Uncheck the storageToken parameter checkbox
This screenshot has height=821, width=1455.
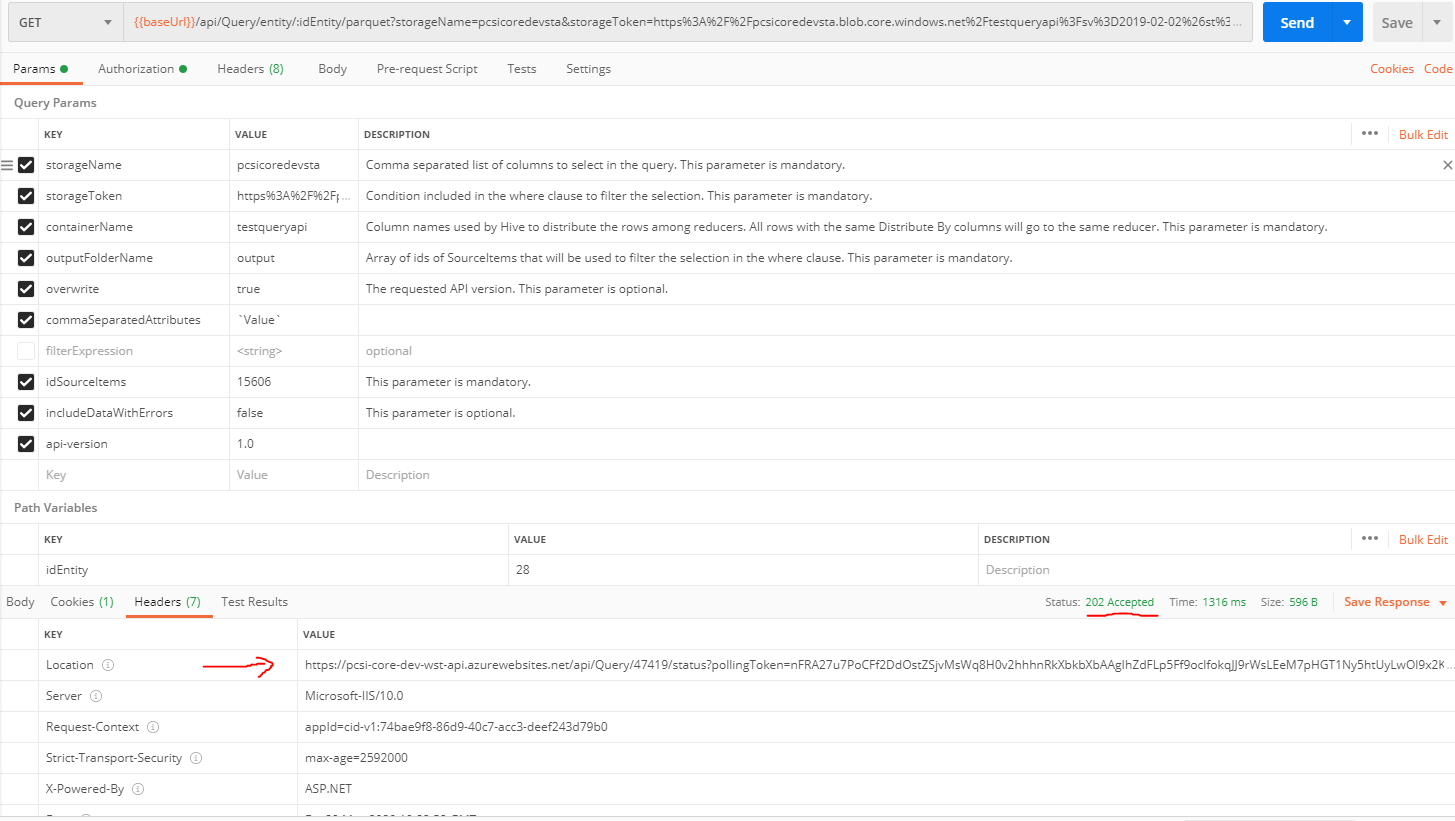[x=26, y=196]
